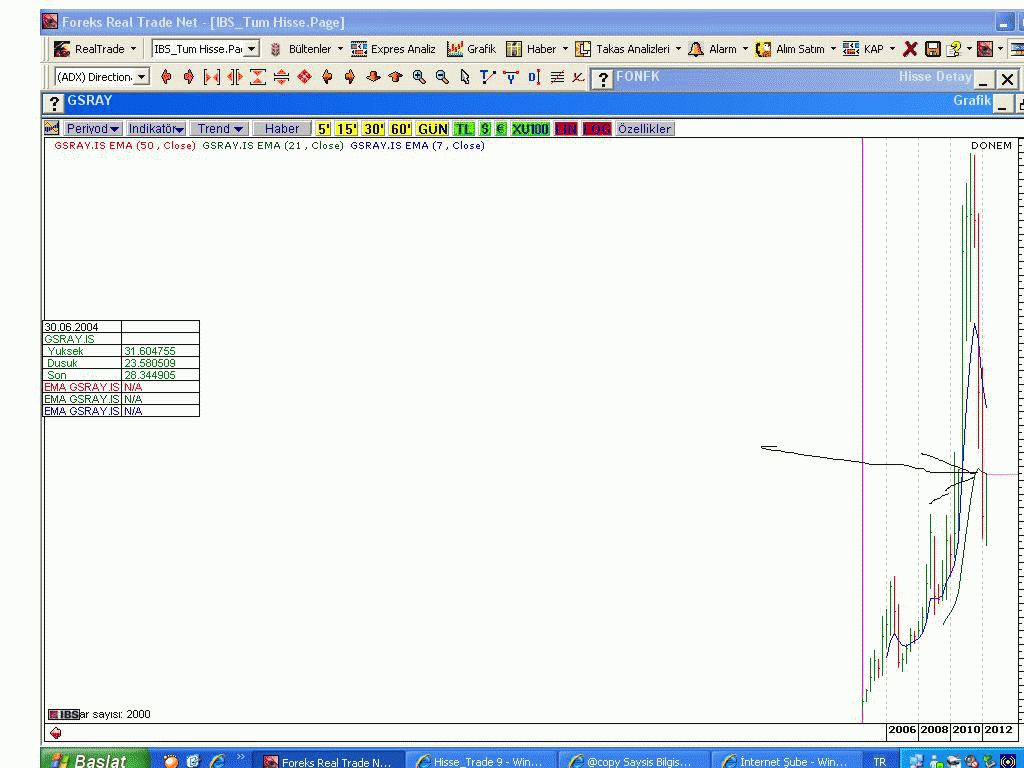Click the help question mark toolbar icon
The image size is (1024, 768).
[x=954, y=49]
